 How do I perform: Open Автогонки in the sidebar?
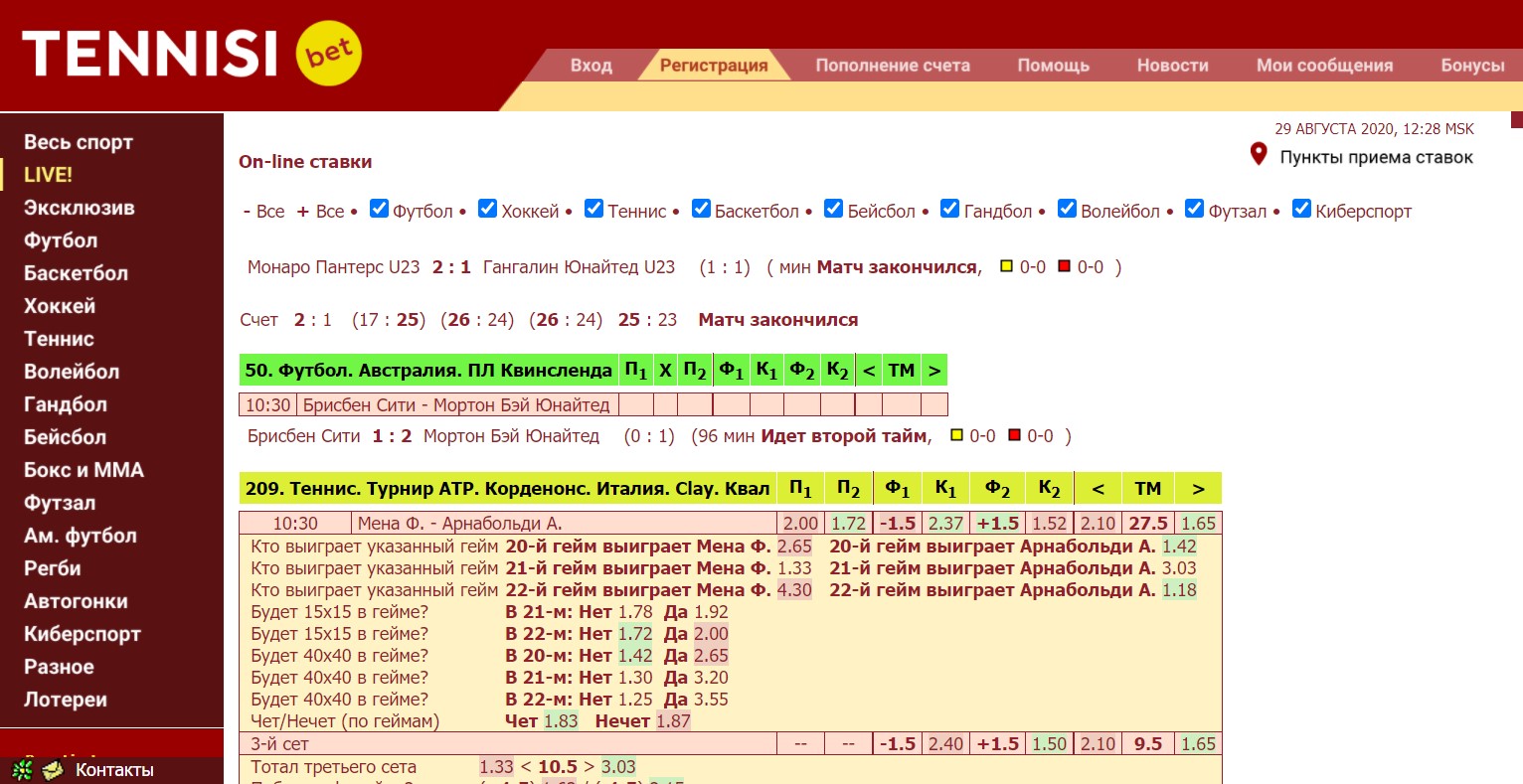(76, 601)
